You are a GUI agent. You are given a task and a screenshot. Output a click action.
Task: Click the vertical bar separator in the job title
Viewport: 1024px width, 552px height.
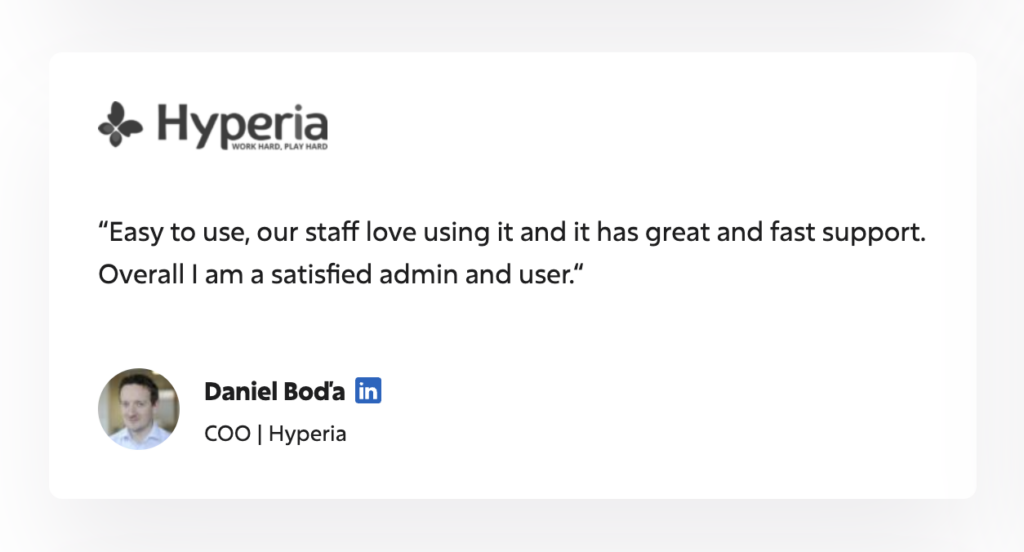pyautogui.click(x=258, y=434)
